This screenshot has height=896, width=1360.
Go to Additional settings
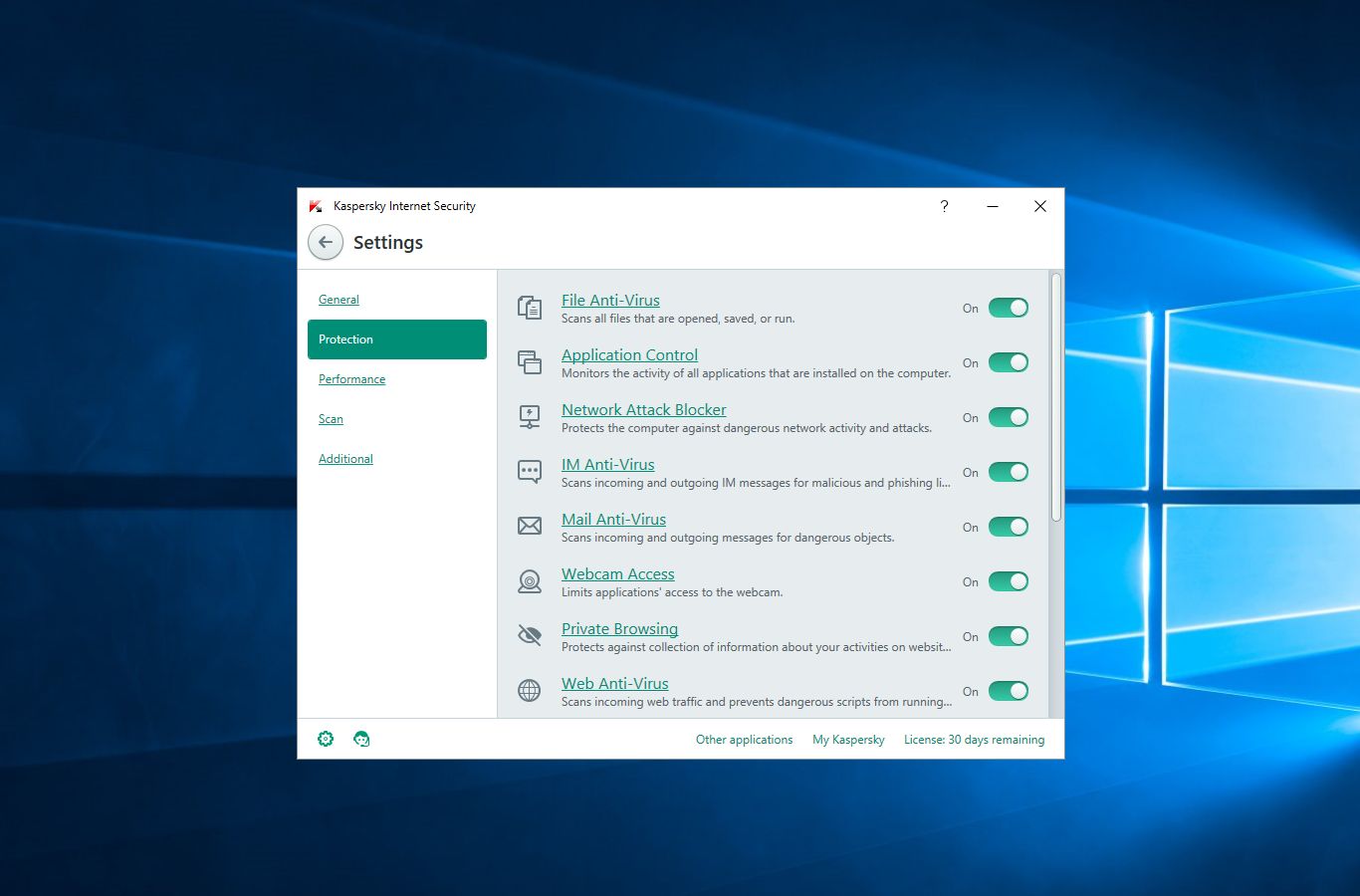345,459
